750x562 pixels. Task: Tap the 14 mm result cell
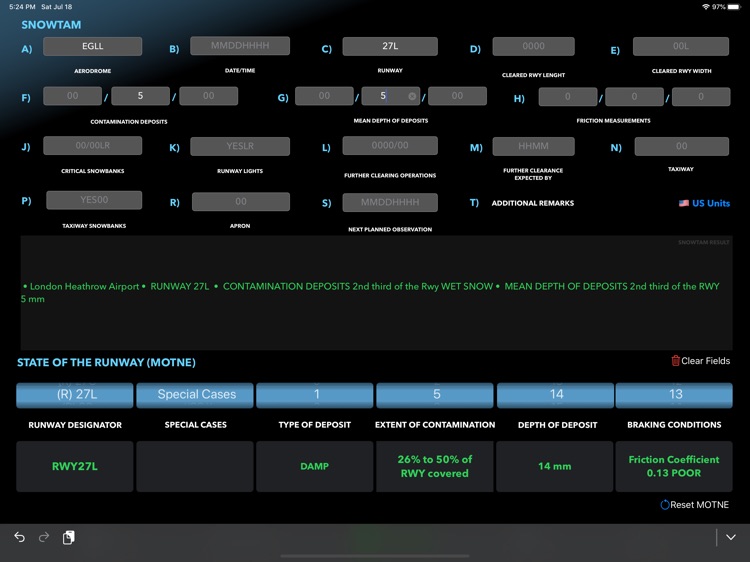pos(555,466)
